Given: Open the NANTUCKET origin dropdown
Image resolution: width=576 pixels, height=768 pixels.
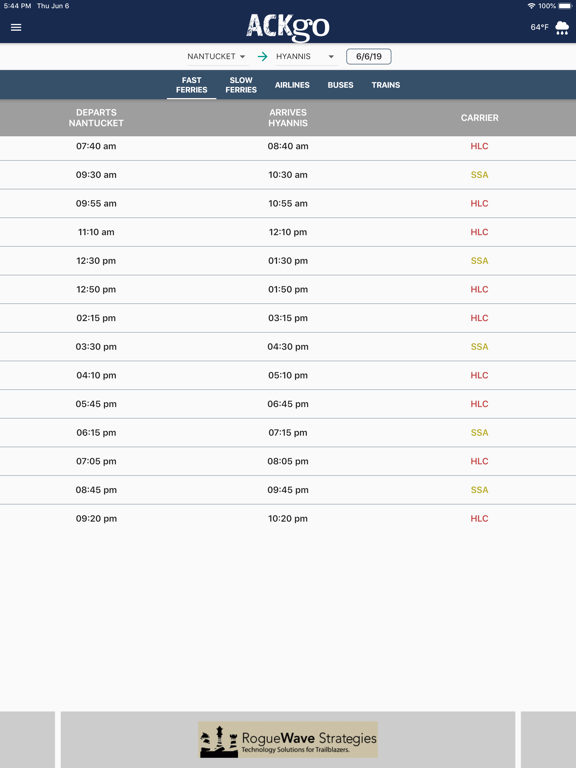Looking at the screenshot, I should pyautogui.click(x=216, y=56).
